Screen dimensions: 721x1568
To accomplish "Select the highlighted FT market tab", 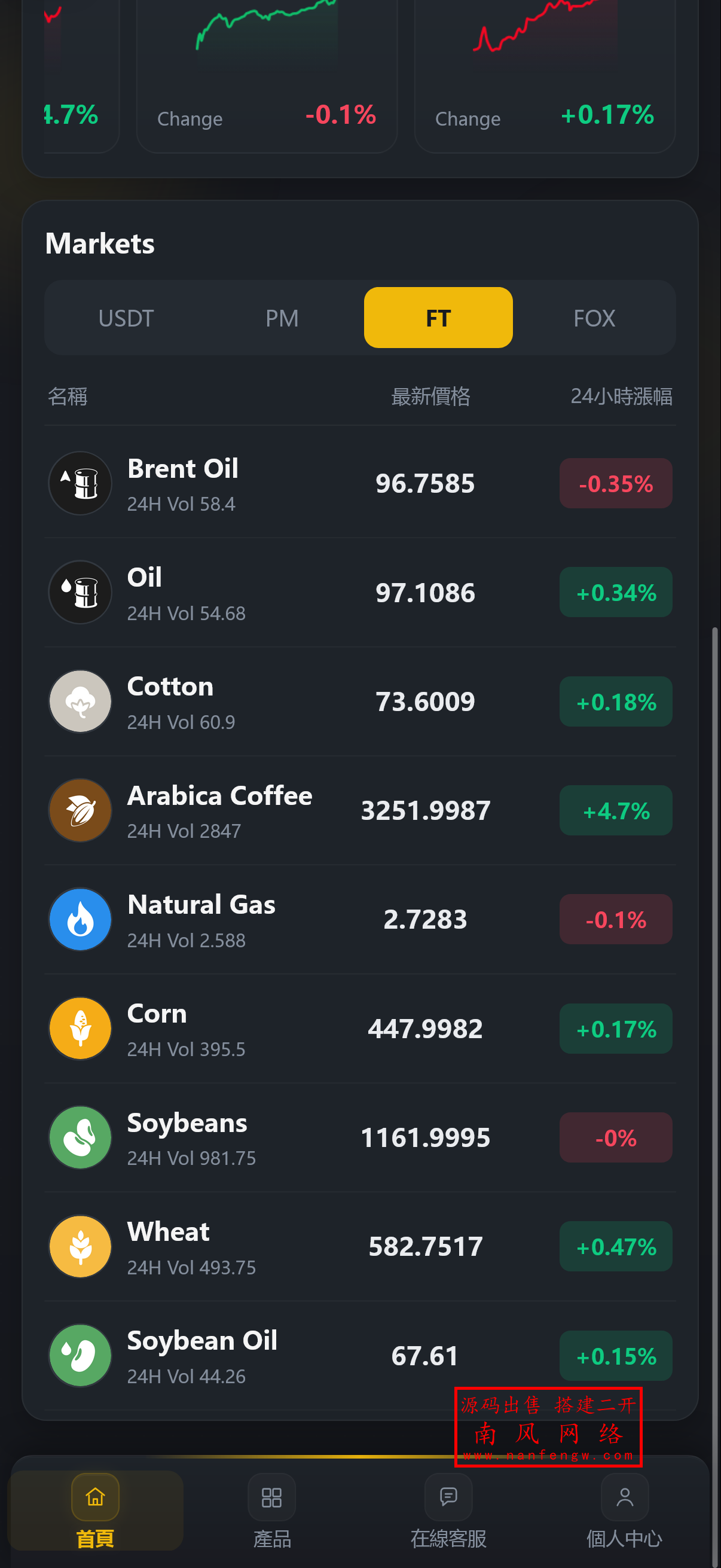I will coord(438,318).
